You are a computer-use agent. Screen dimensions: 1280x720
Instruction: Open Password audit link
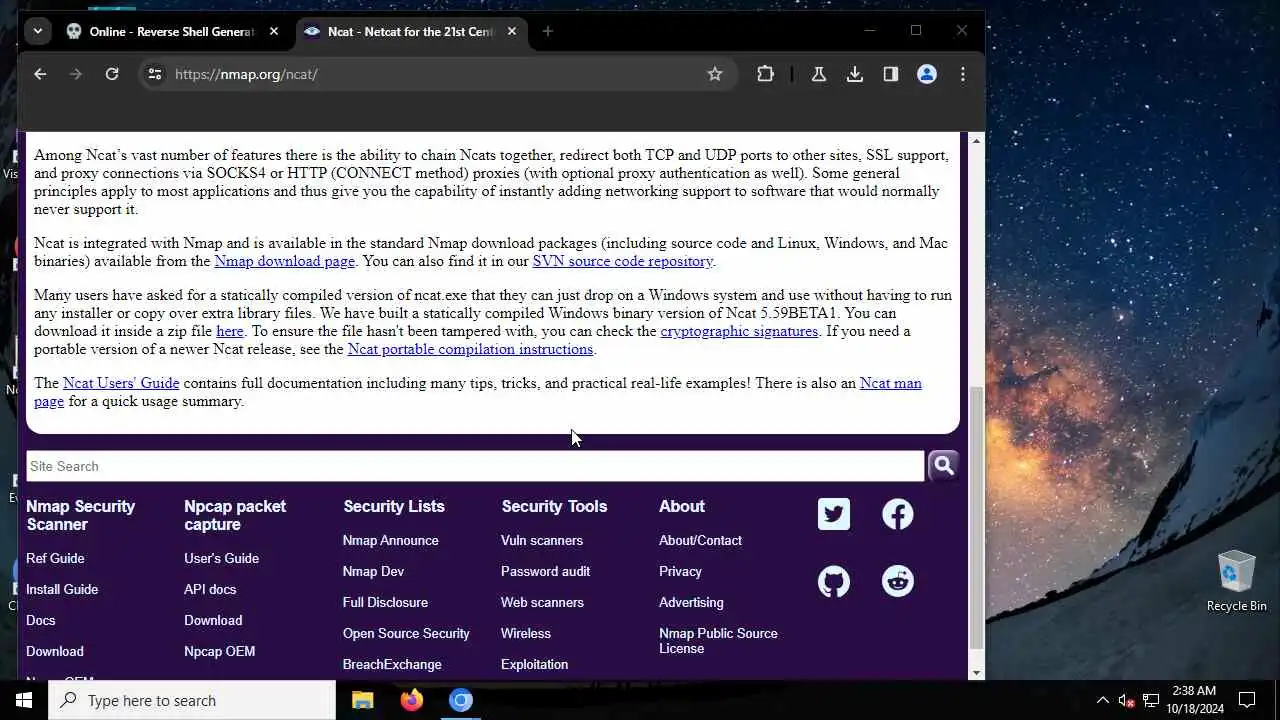click(x=545, y=571)
